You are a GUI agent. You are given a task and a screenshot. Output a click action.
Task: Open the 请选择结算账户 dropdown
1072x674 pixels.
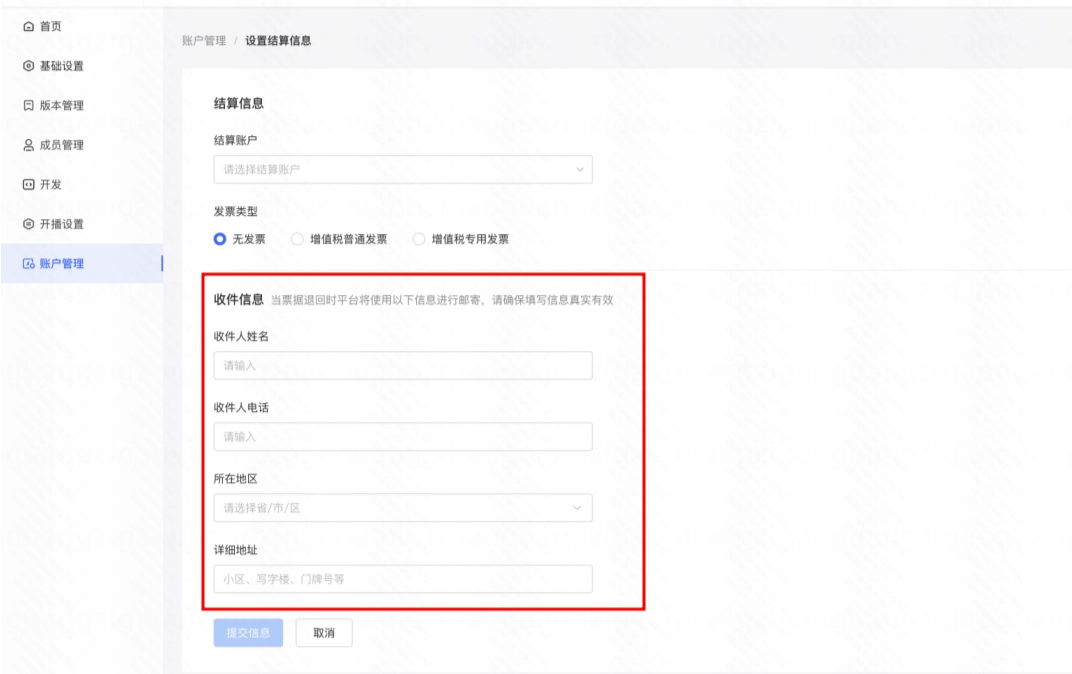(x=403, y=170)
